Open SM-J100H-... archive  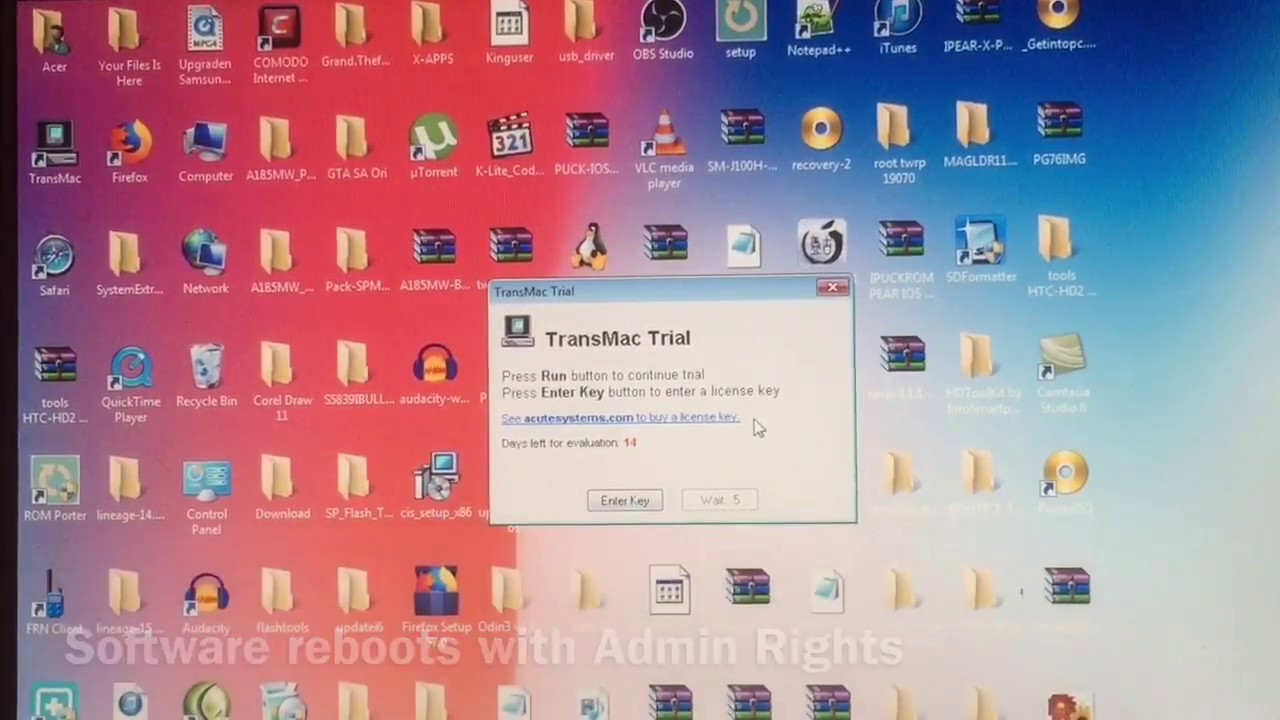742,141
